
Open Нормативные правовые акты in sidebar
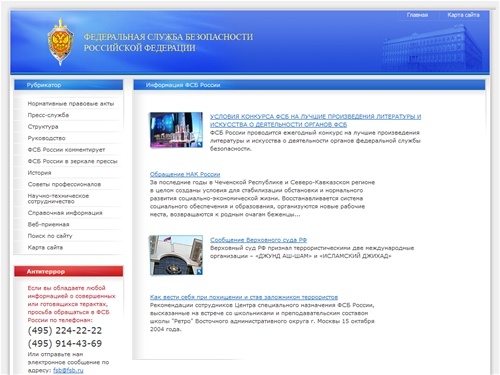point(71,104)
